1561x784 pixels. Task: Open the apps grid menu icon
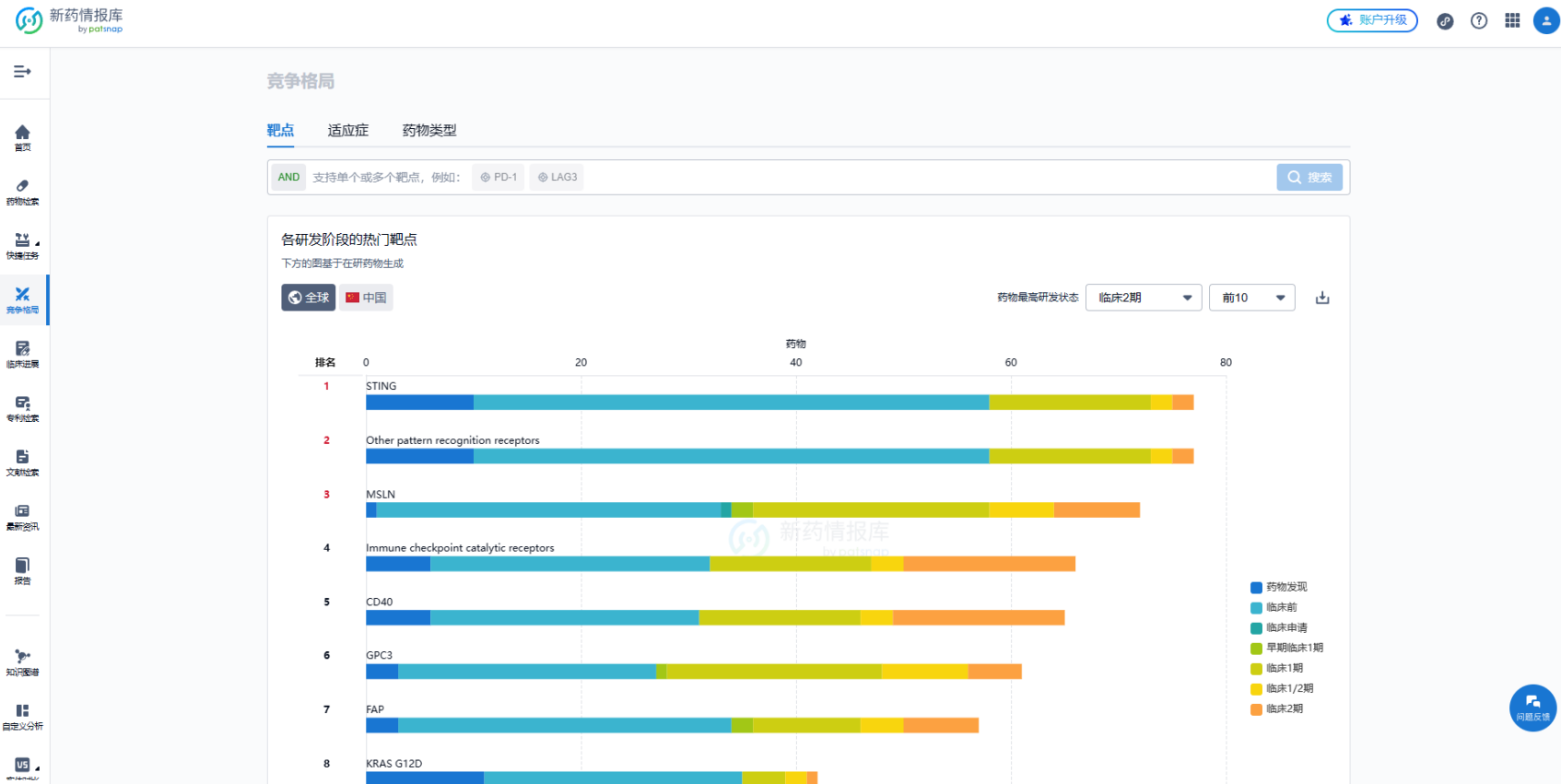point(1512,20)
